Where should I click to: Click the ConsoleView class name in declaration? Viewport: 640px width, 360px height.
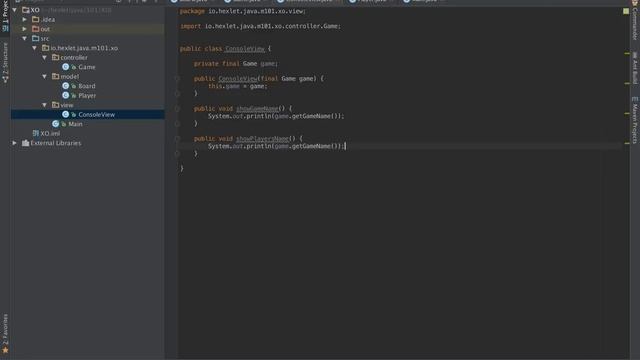[x=245, y=49]
